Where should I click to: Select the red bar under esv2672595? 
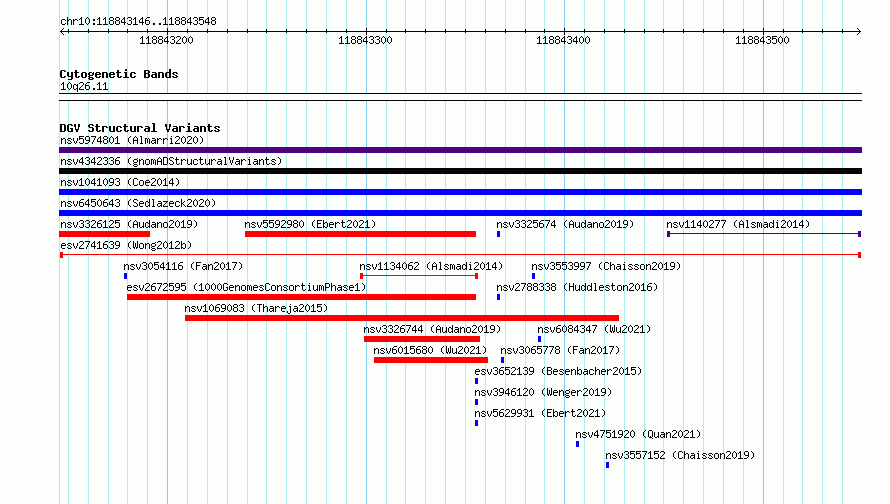(301, 297)
